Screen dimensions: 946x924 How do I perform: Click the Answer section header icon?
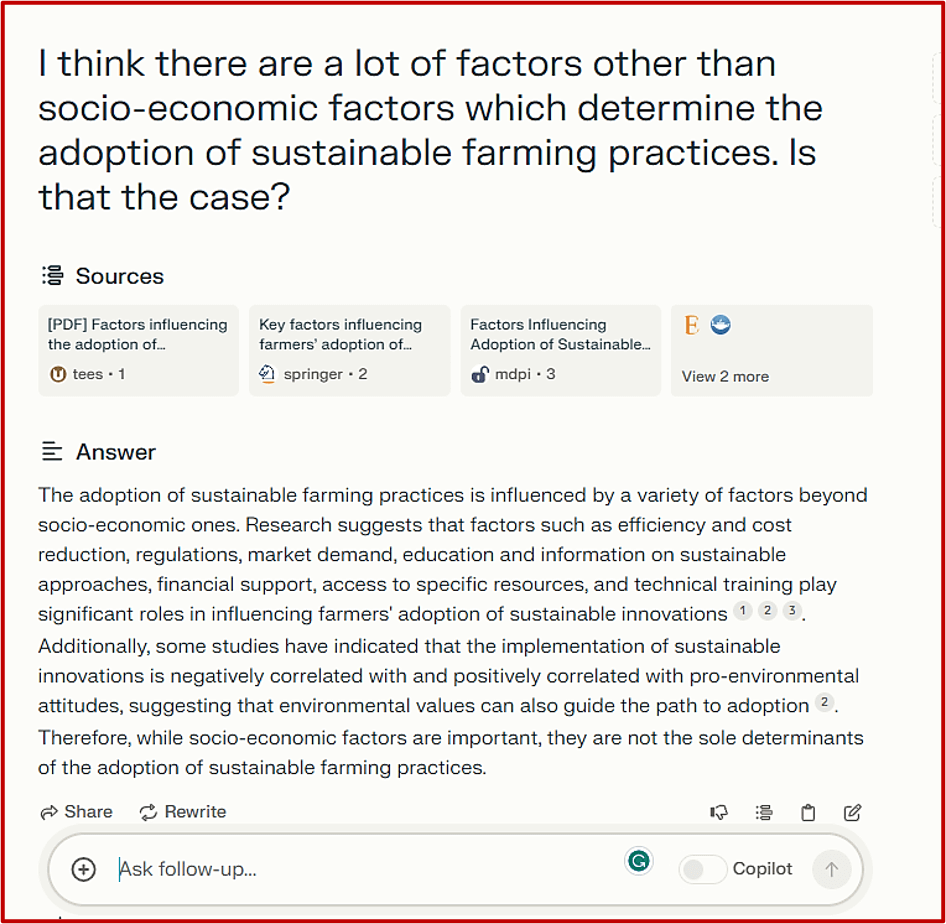(53, 451)
